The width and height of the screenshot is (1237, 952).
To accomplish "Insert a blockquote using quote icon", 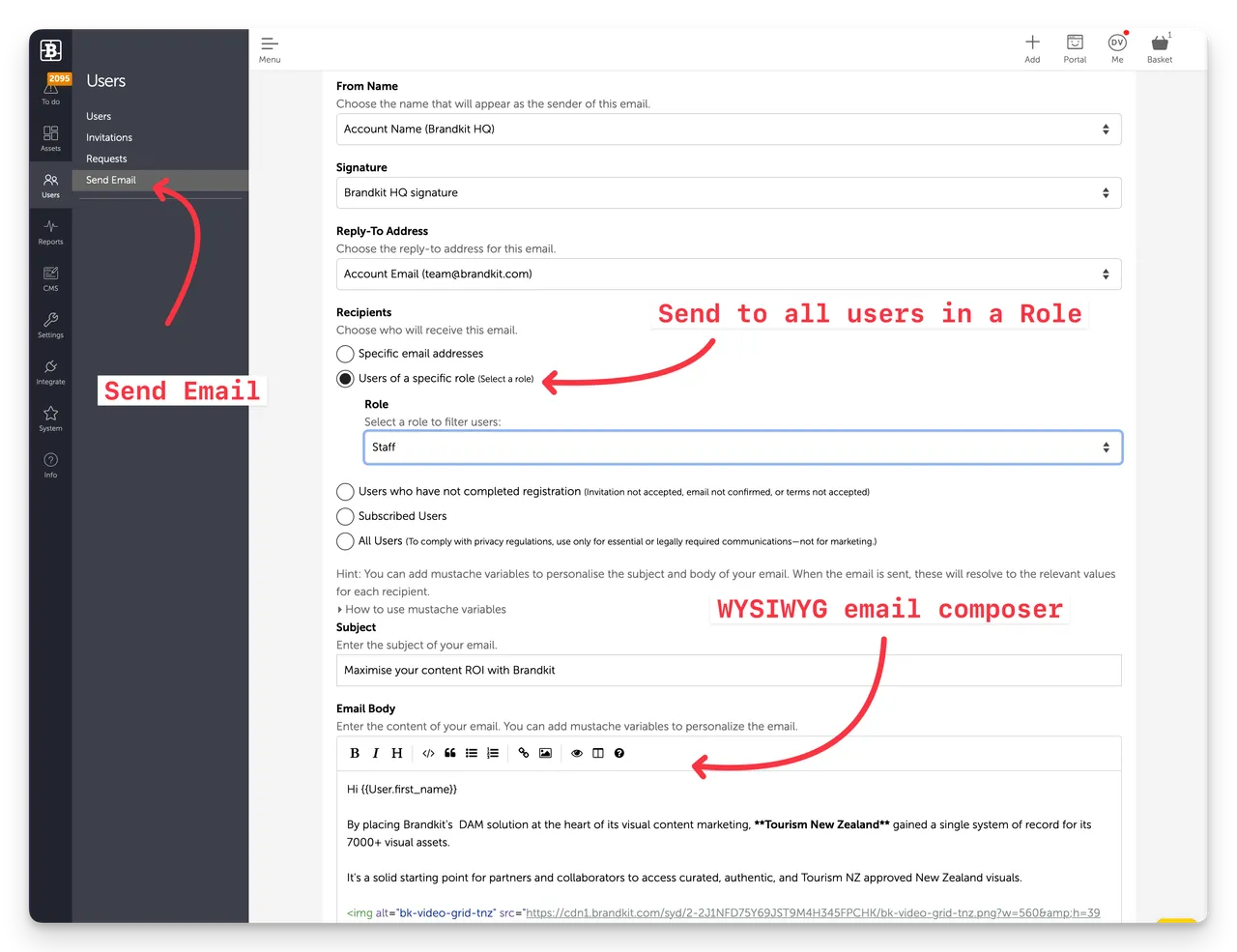I will (450, 753).
